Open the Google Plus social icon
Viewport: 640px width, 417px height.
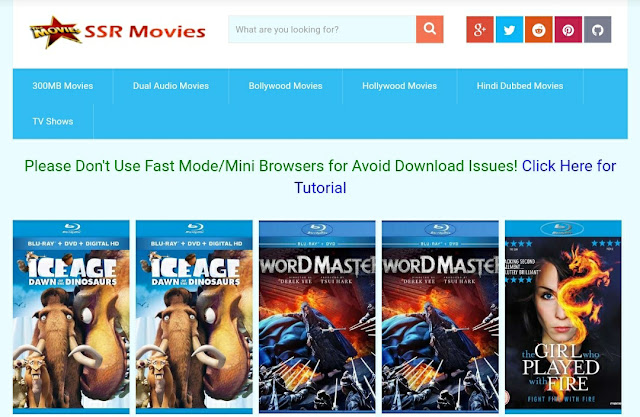(480, 29)
